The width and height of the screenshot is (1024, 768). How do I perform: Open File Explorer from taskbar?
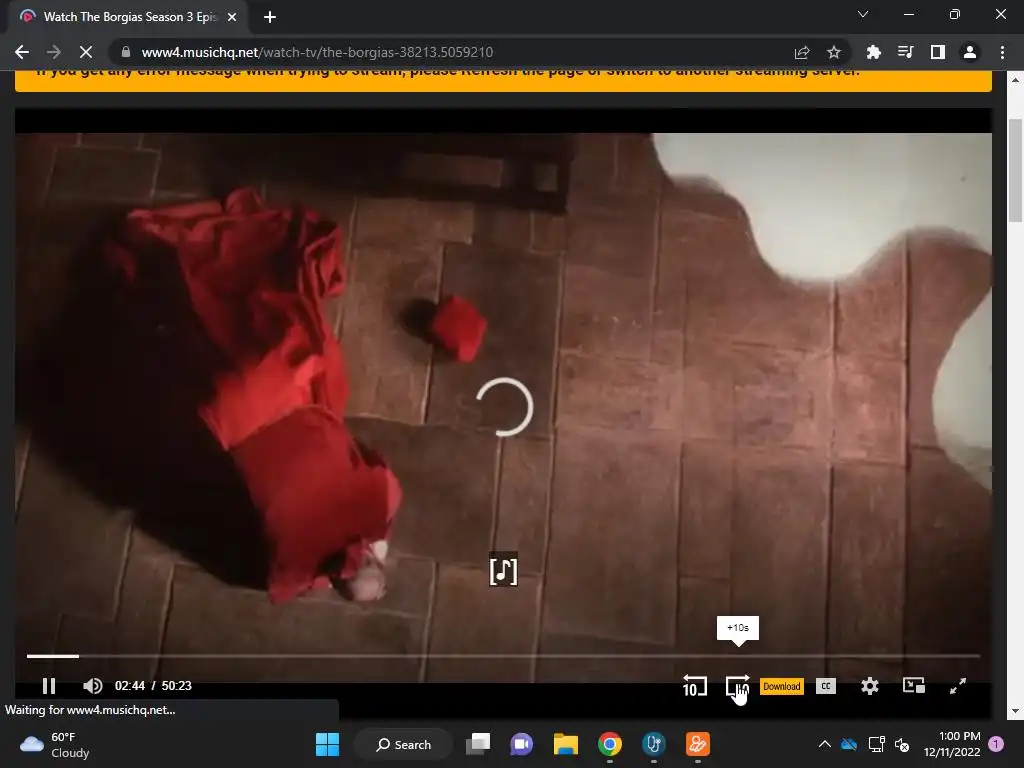coord(566,744)
